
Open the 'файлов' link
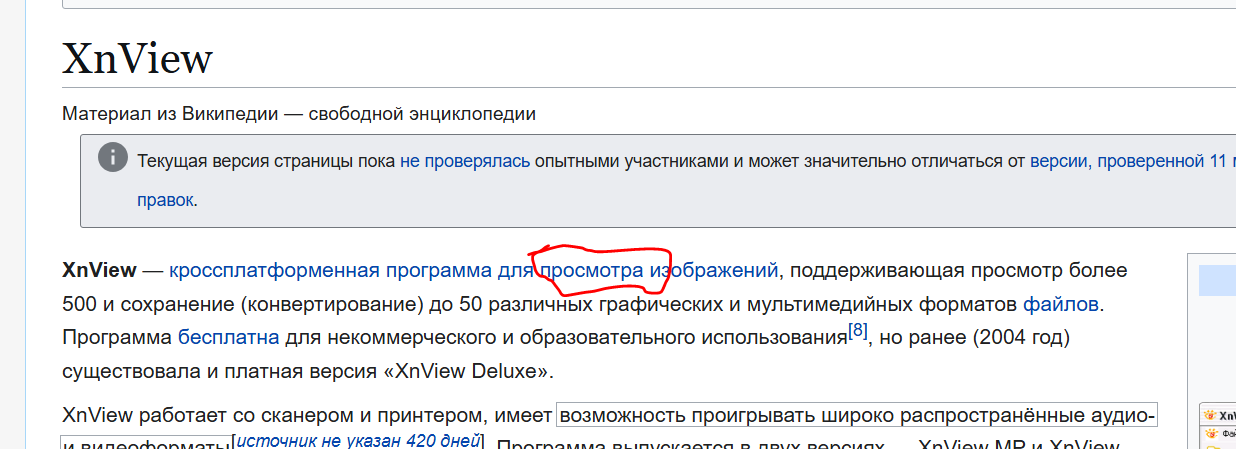click(x=1060, y=303)
